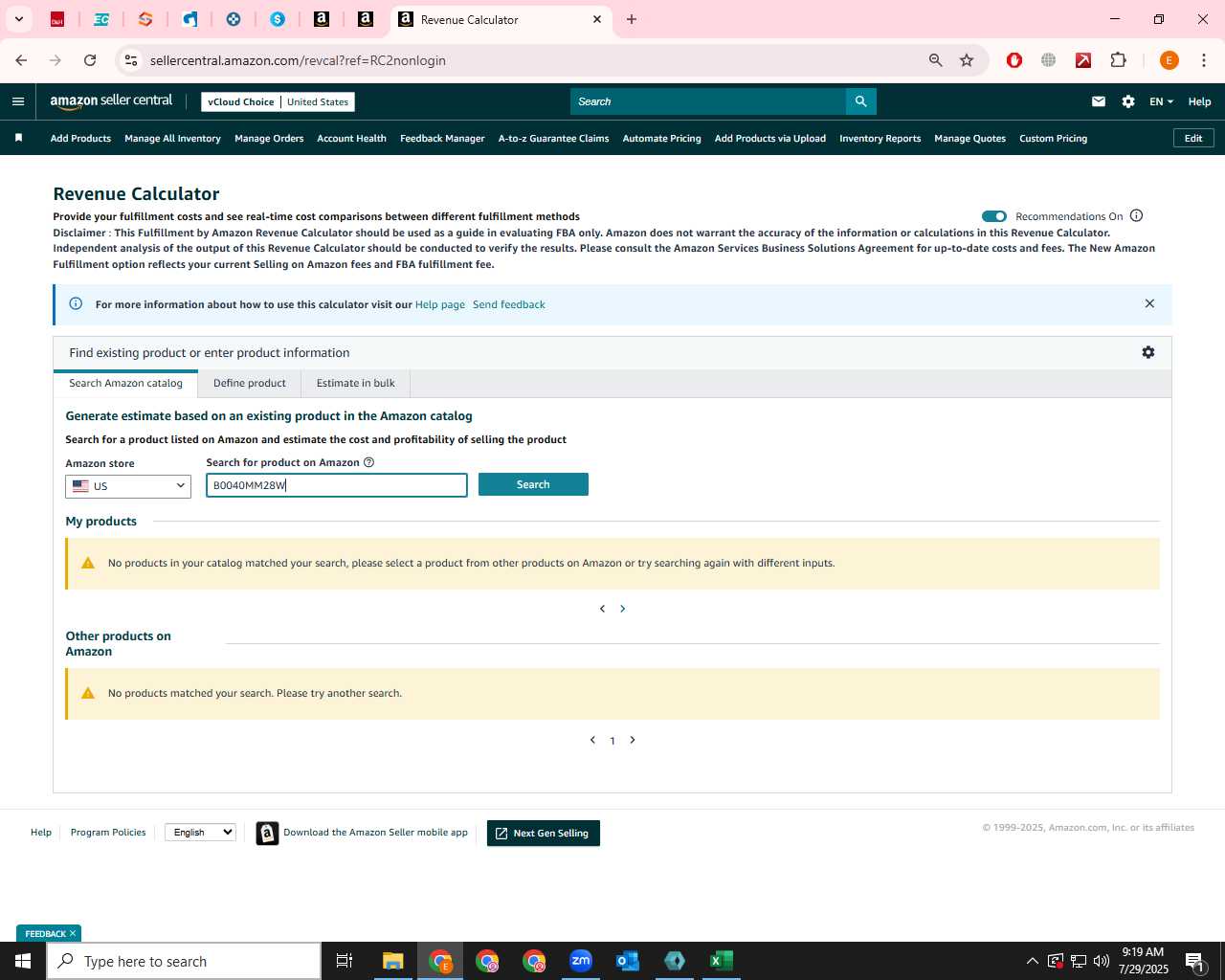
Task: Open the English footer language selector
Action: click(x=200, y=833)
